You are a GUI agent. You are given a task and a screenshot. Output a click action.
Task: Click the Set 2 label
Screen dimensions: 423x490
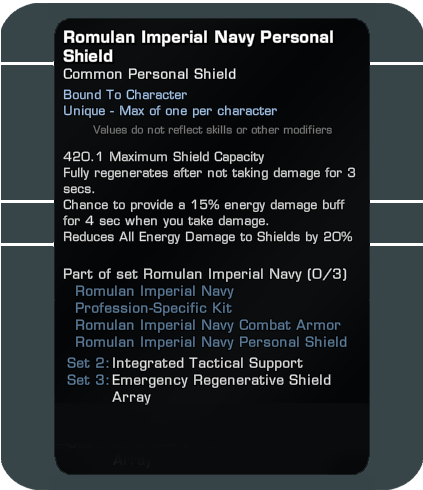tap(88, 363)
